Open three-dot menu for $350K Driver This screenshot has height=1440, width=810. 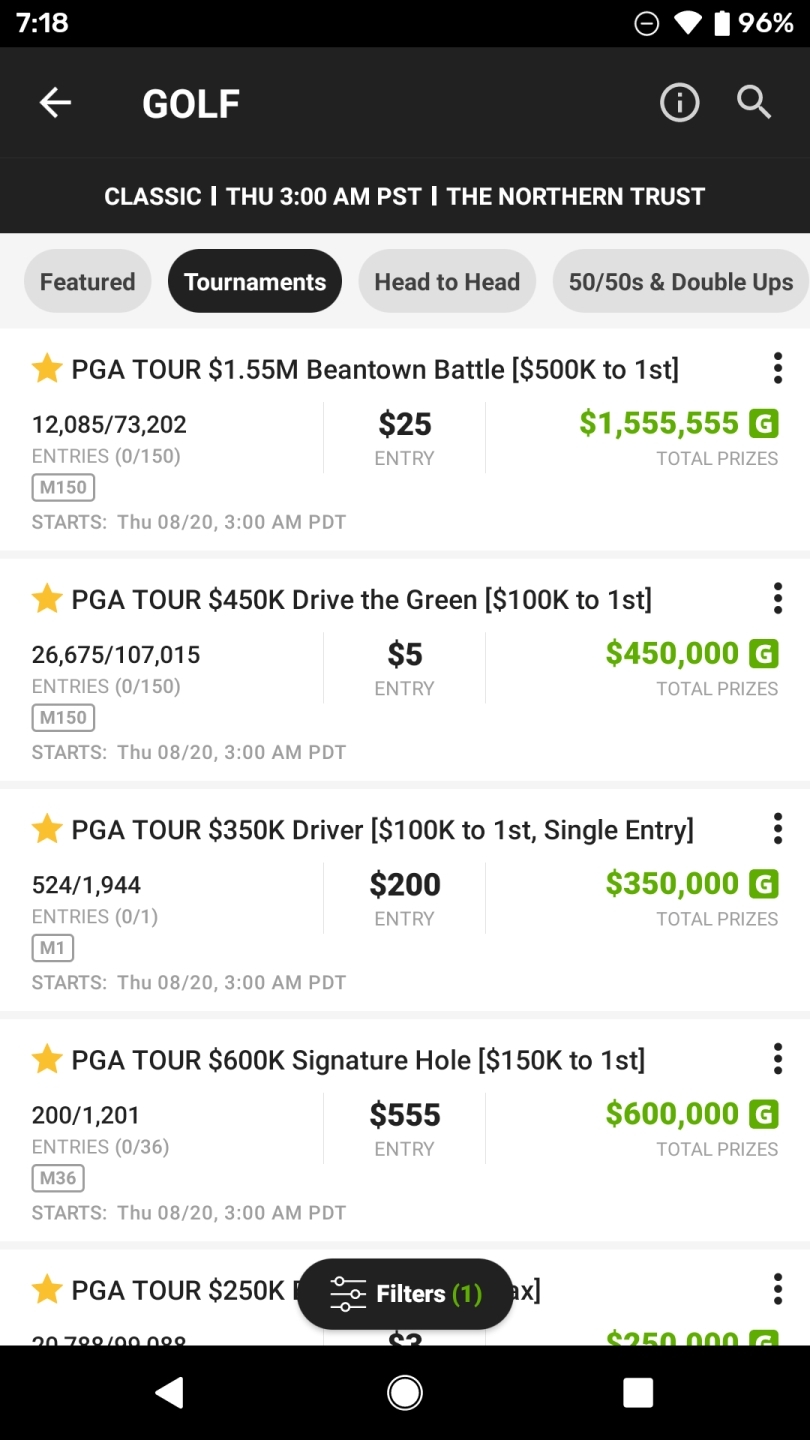[x=777, y=828]
